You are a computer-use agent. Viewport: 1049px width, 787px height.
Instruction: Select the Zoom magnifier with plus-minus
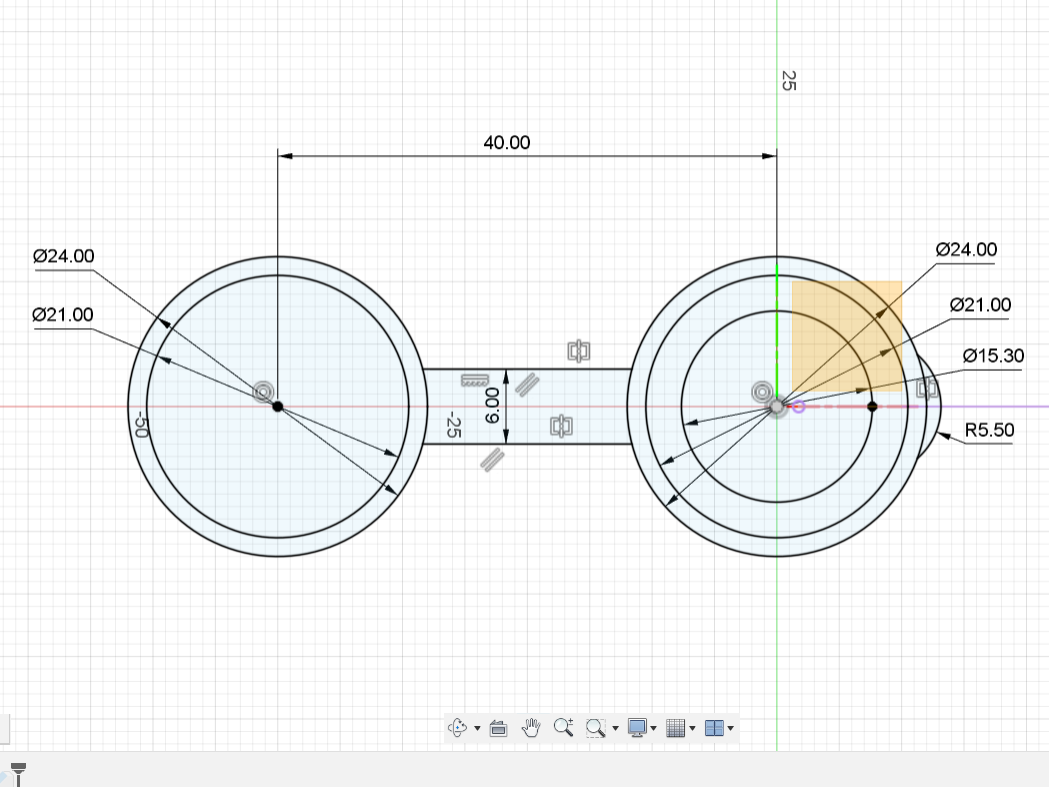563,729
